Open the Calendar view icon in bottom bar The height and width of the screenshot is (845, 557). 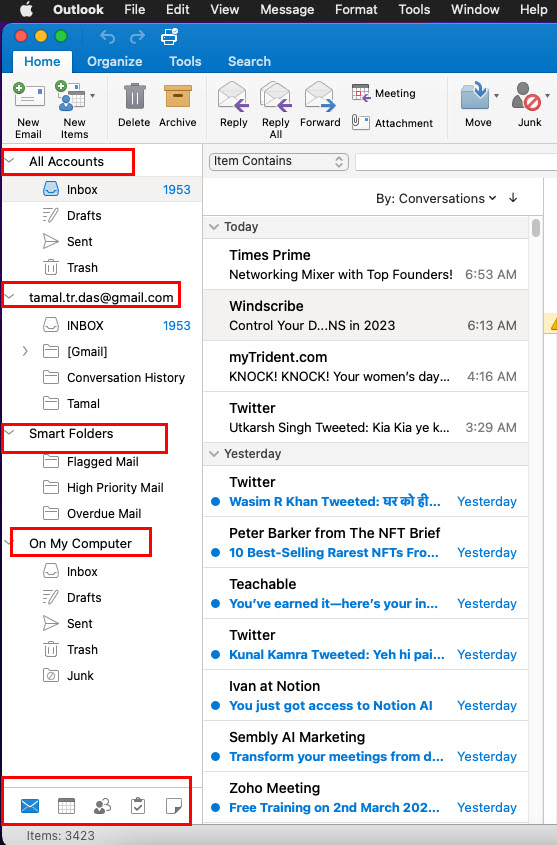coord(66,806)
